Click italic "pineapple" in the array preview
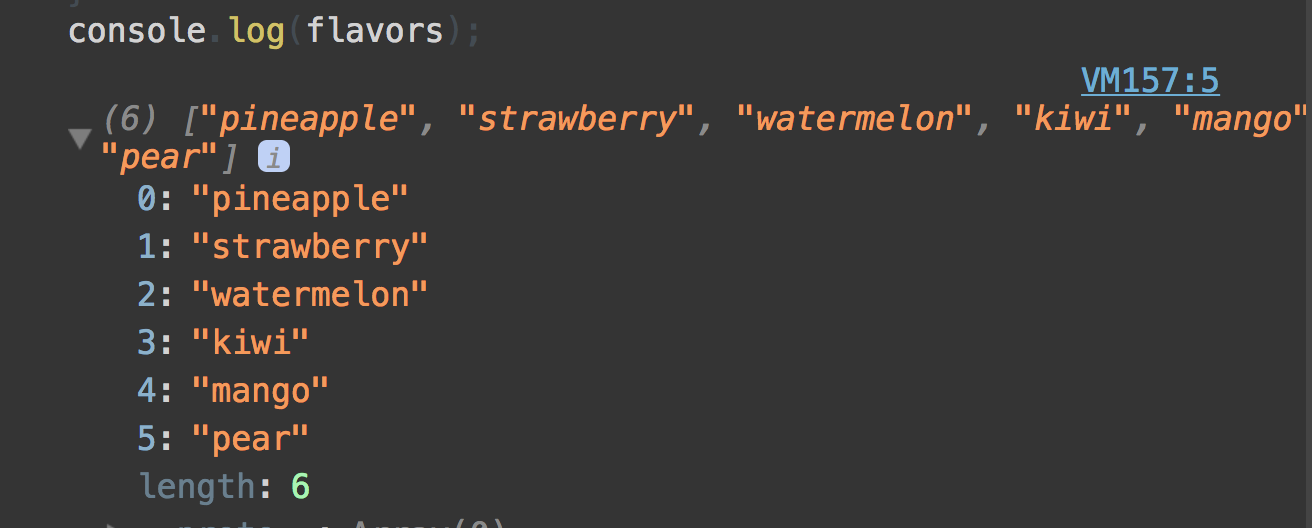The height and width of the screenshot is (528, 1312). 308,119
